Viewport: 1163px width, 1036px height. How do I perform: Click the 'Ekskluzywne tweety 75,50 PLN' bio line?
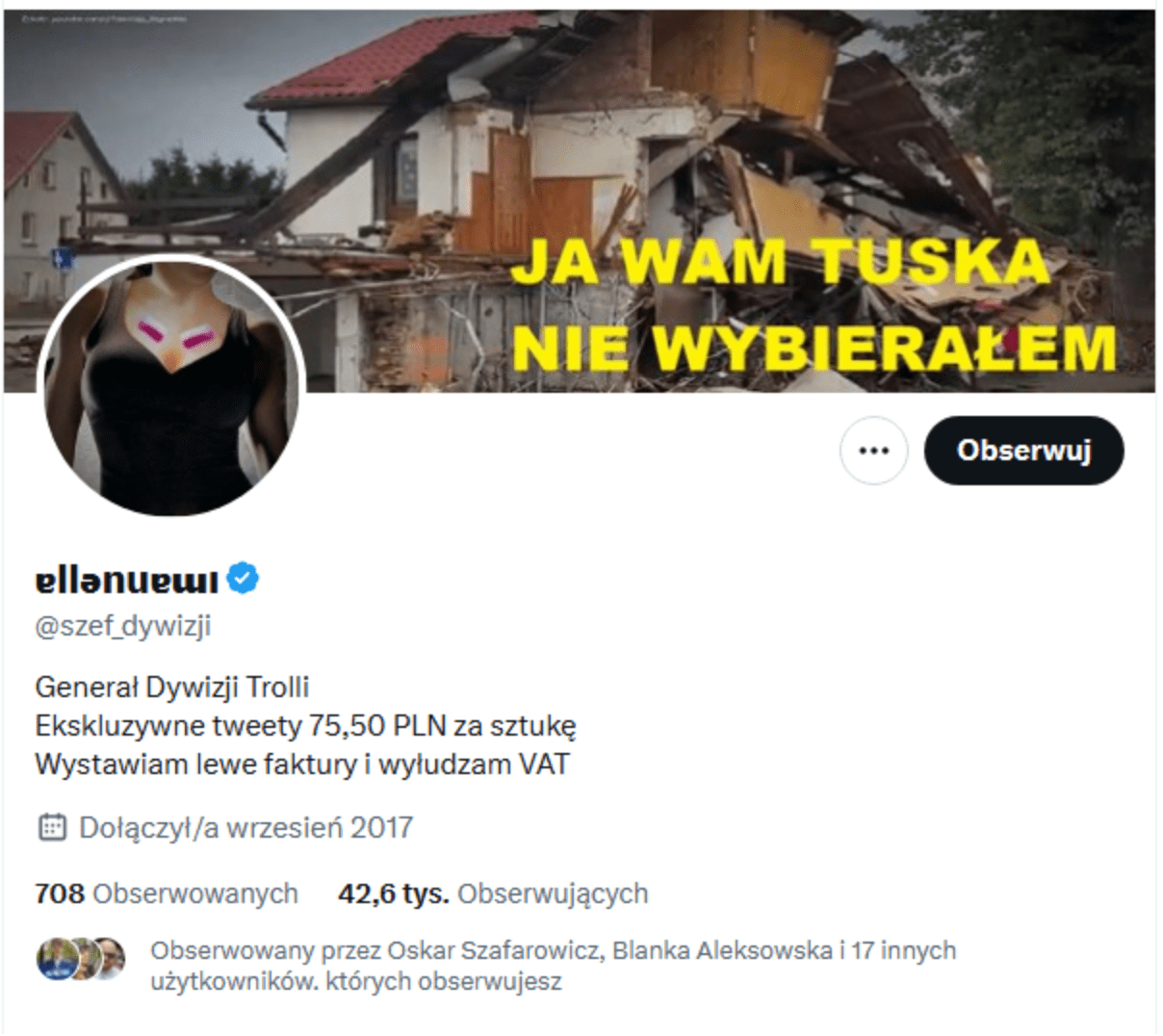306,725
